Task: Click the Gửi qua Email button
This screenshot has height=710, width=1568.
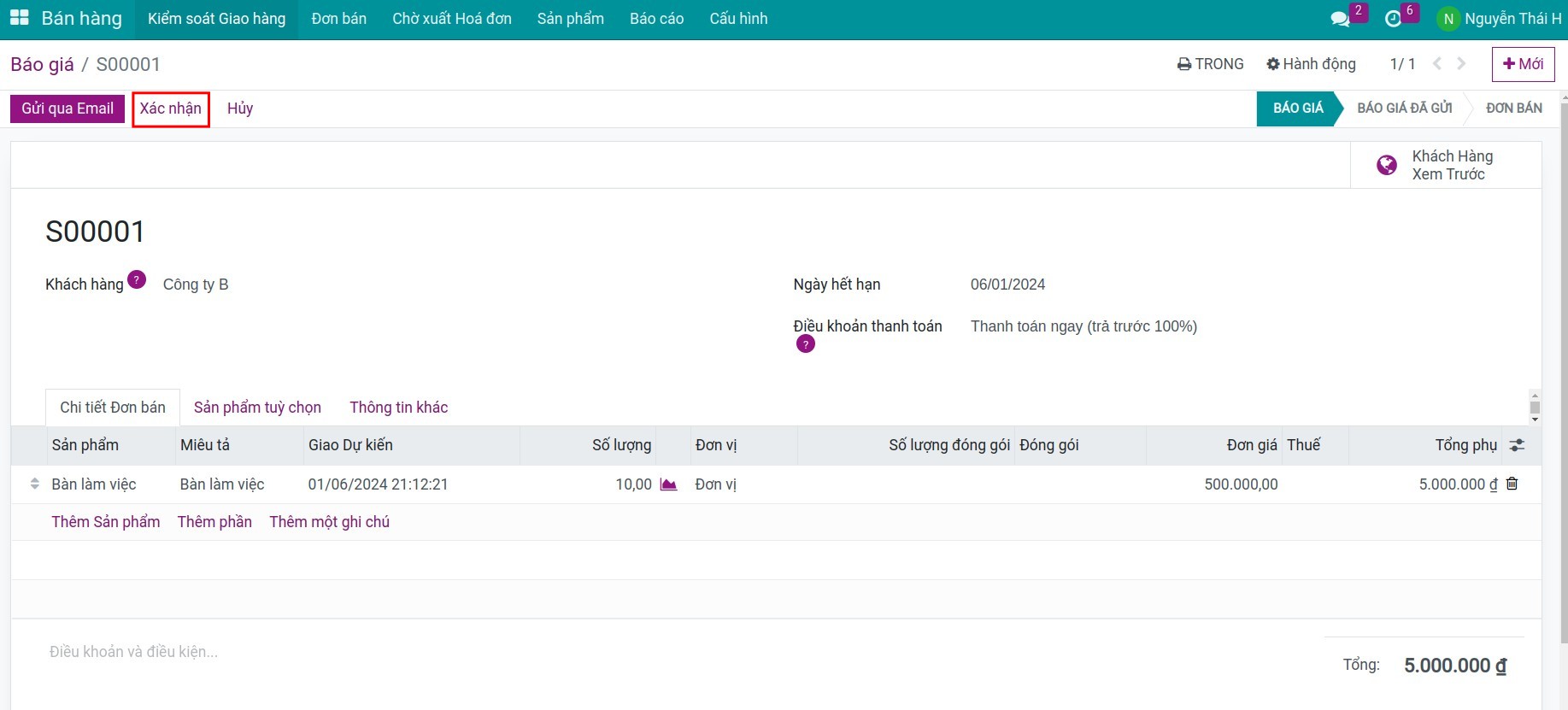Action: [x=68, y=109]
